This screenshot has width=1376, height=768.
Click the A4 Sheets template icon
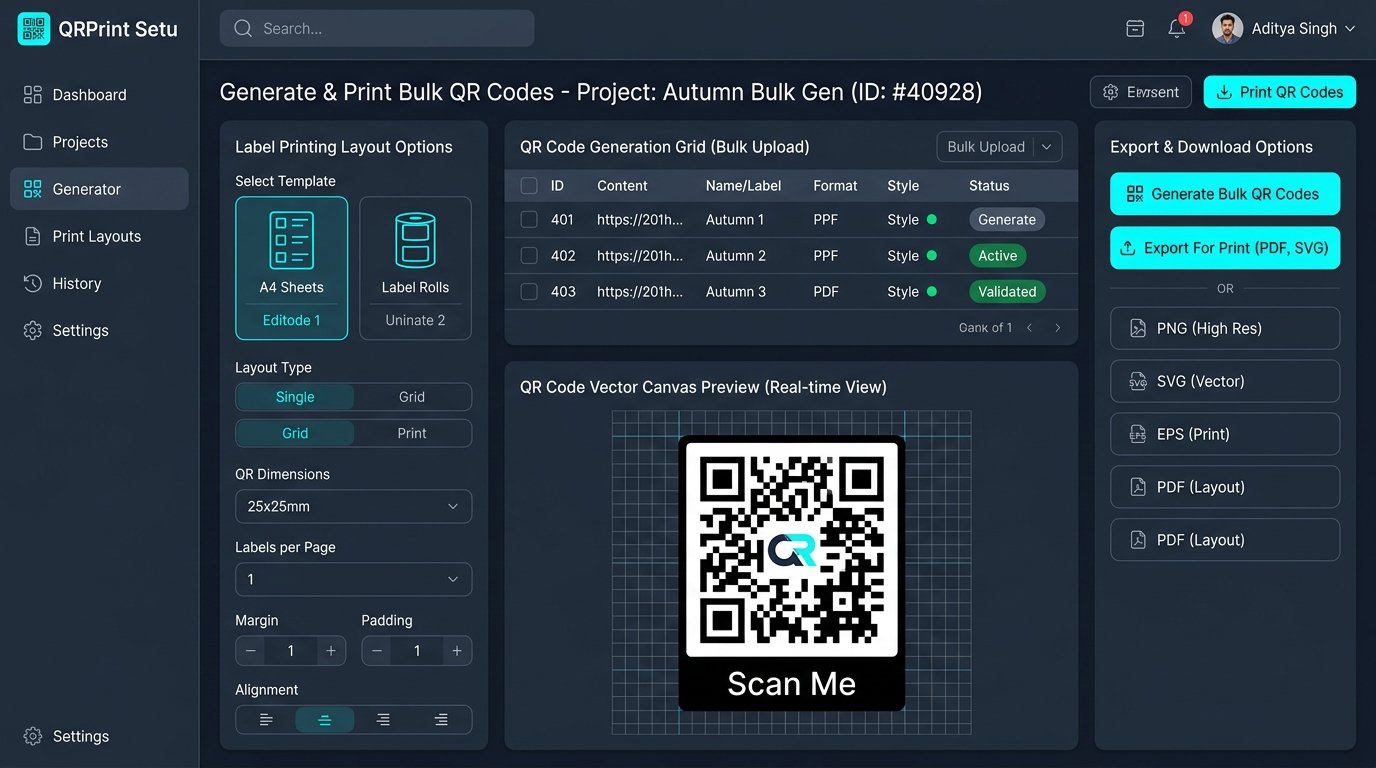click(x=292, y=240)
